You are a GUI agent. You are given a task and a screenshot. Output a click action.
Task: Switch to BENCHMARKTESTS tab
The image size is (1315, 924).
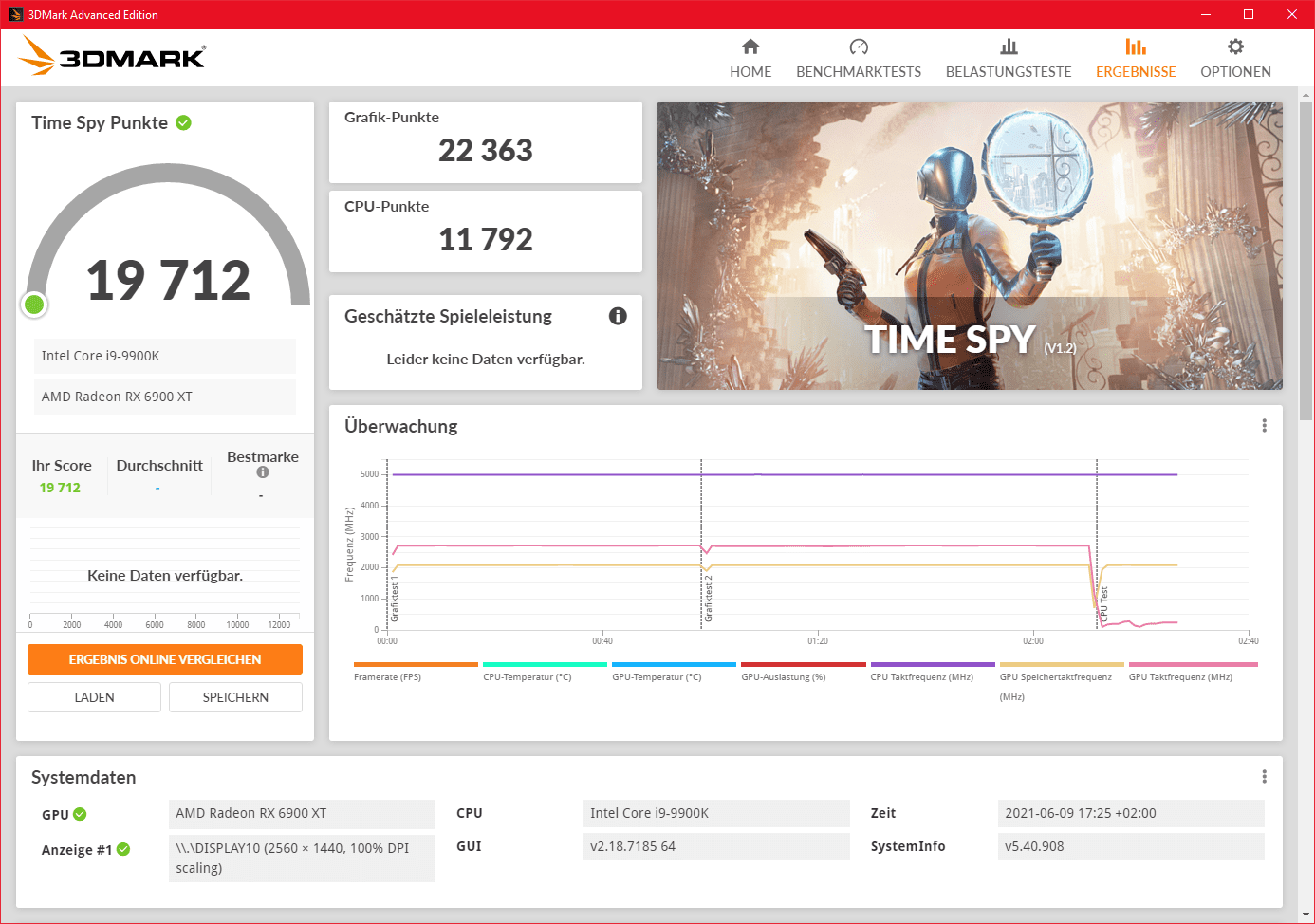point(859,59)
